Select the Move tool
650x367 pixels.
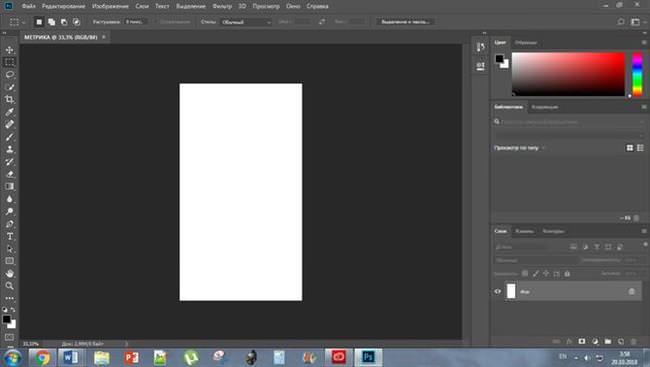pos(10,50)
